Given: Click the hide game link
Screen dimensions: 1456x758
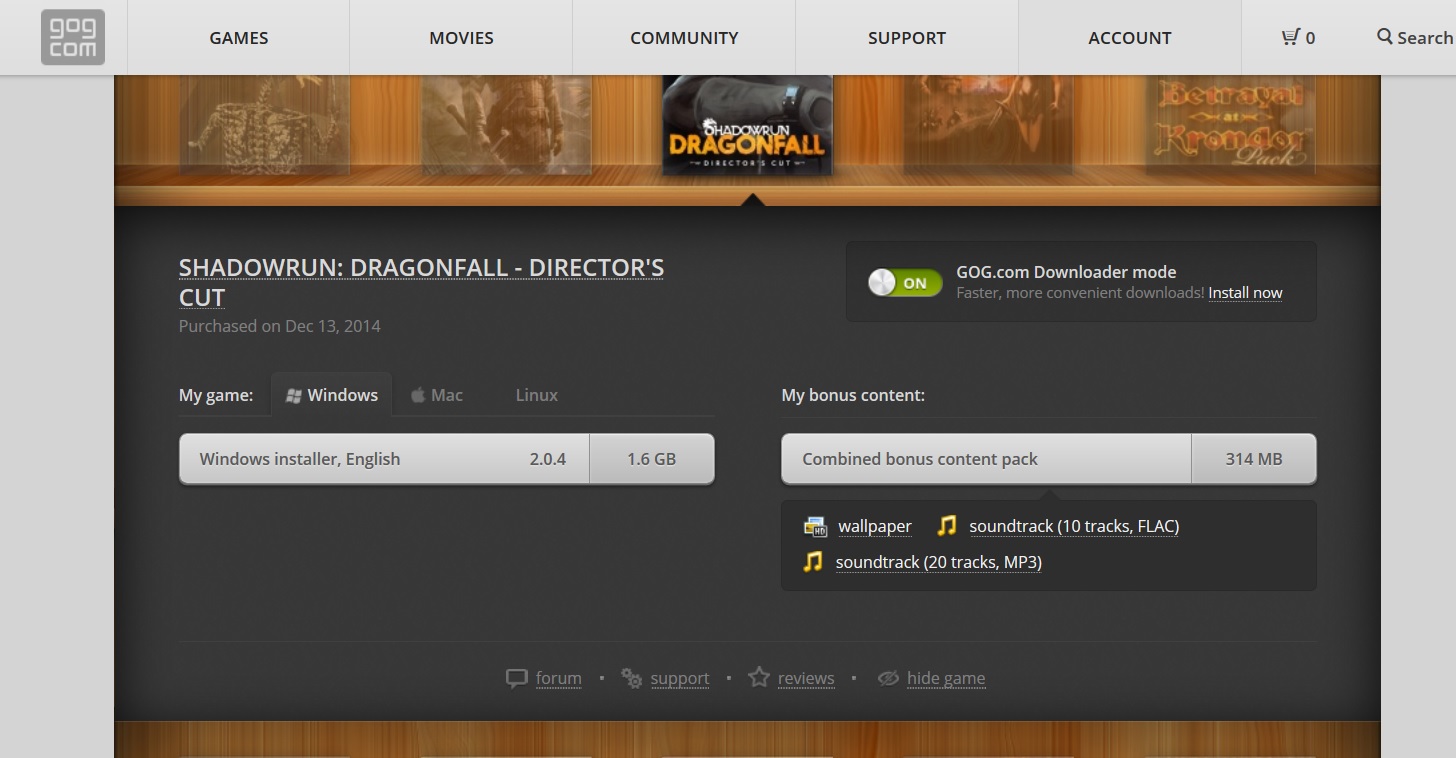Looking at the screenshot, I should point(946,678).
